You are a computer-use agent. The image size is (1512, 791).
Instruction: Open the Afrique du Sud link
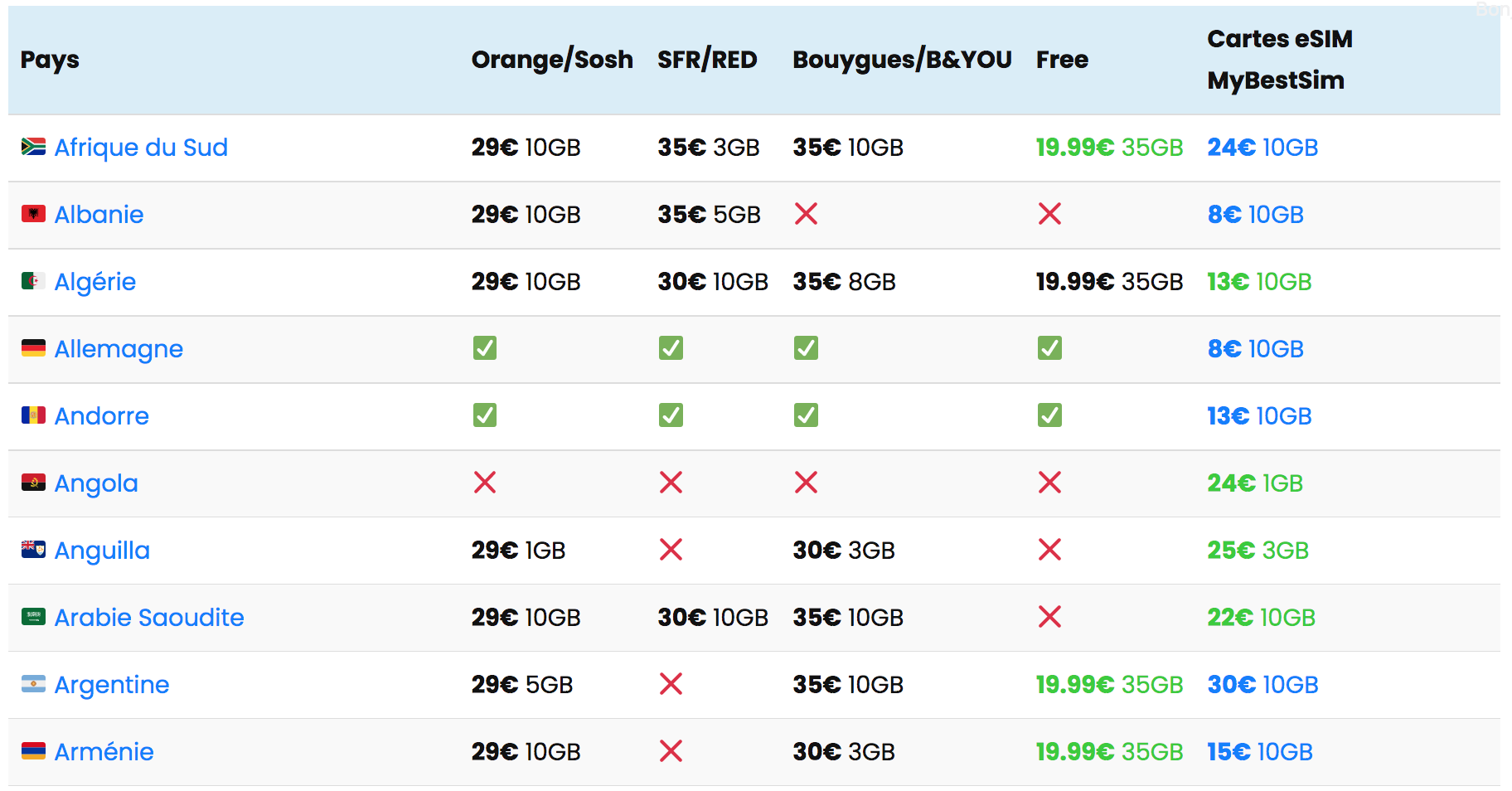coord(141,148)
